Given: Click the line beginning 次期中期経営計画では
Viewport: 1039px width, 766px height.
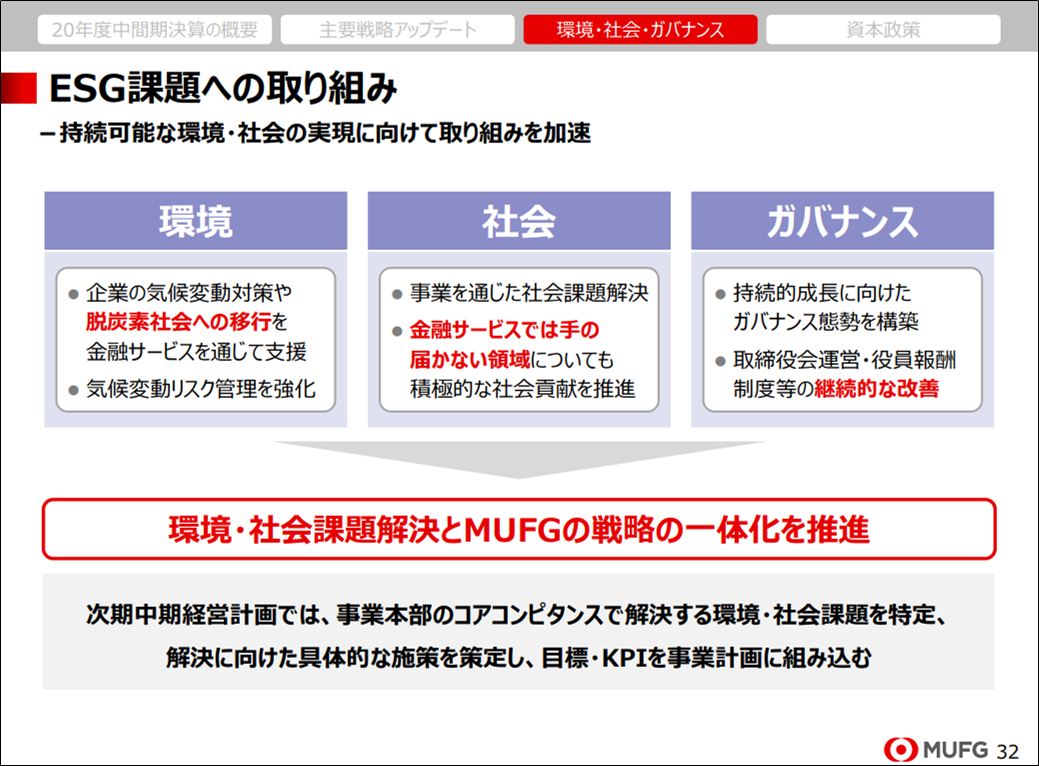Looking at the screenshot, I should tap(516, 614).
